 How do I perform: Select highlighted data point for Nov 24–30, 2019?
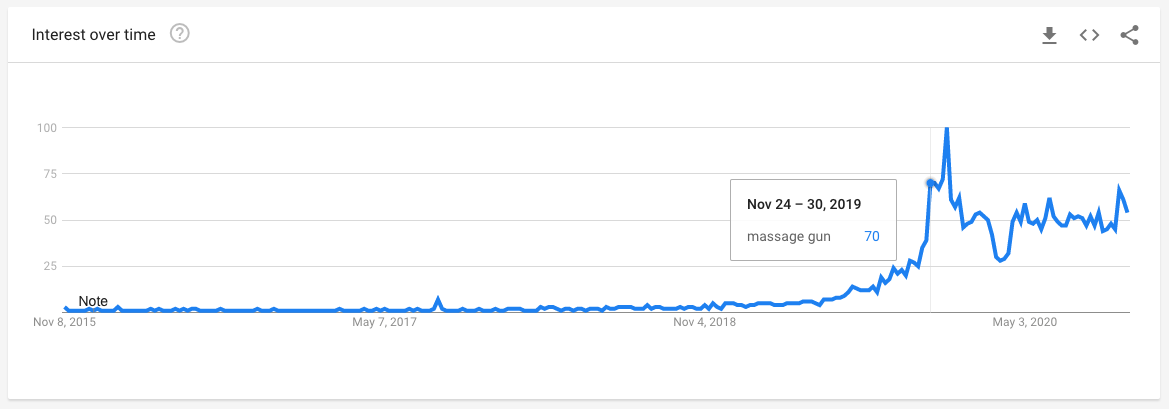pyautogui.click(x=930, y=183)
